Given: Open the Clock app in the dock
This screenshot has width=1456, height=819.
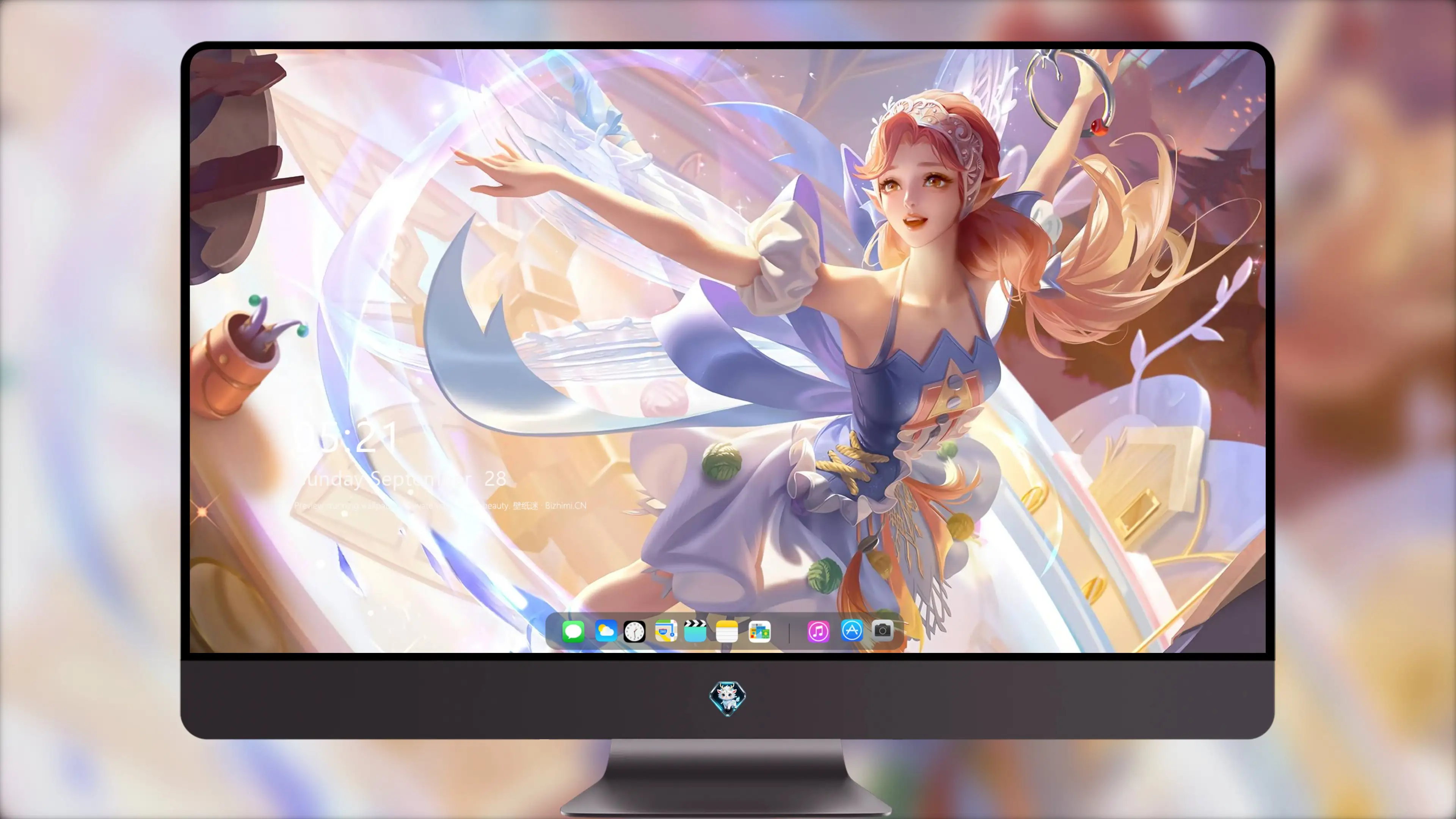Looking at the screenshot, I should 634,631.
